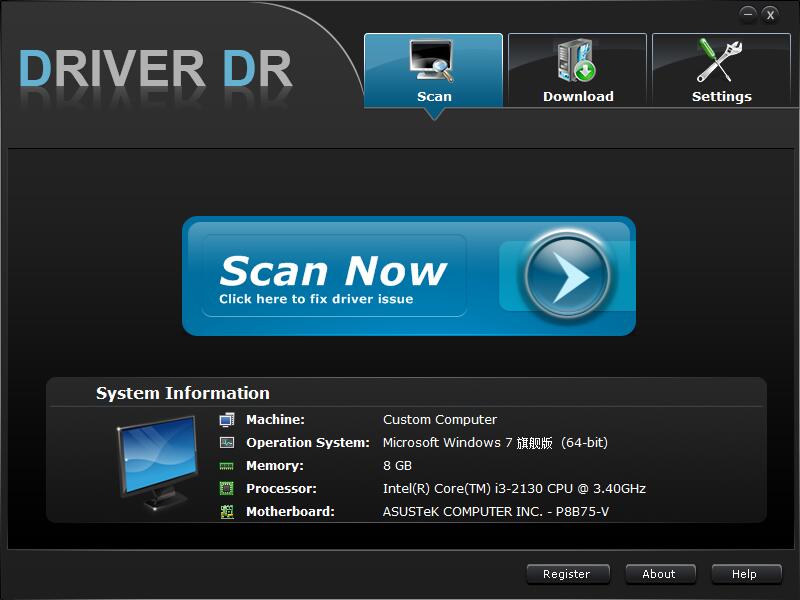Click the Download tower icon
Image resolution: width=800 pixels, height=600 pixels.
point(577,62)
